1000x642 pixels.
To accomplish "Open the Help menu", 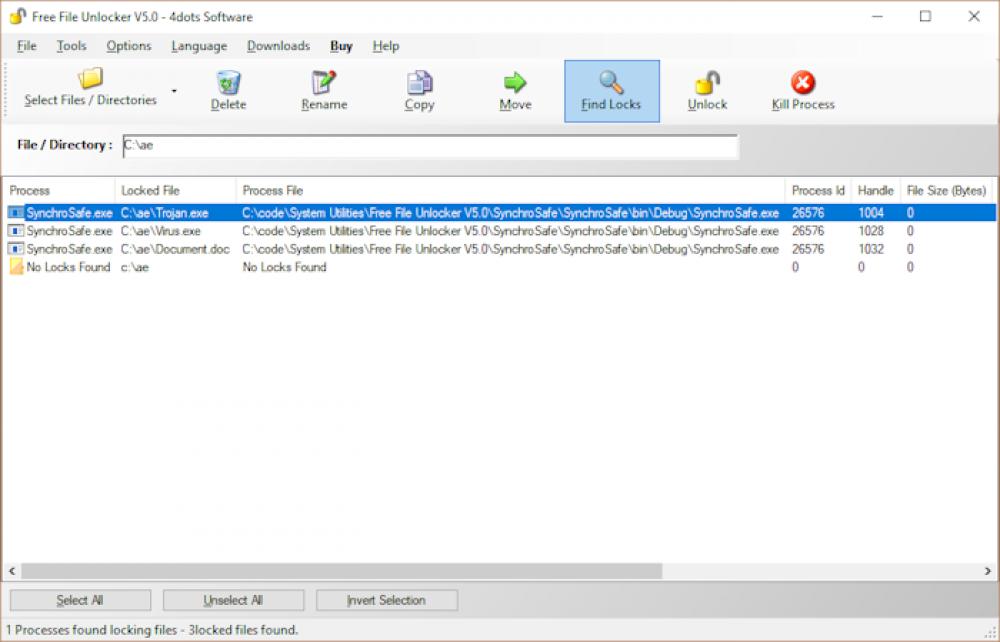I will 384,46.
